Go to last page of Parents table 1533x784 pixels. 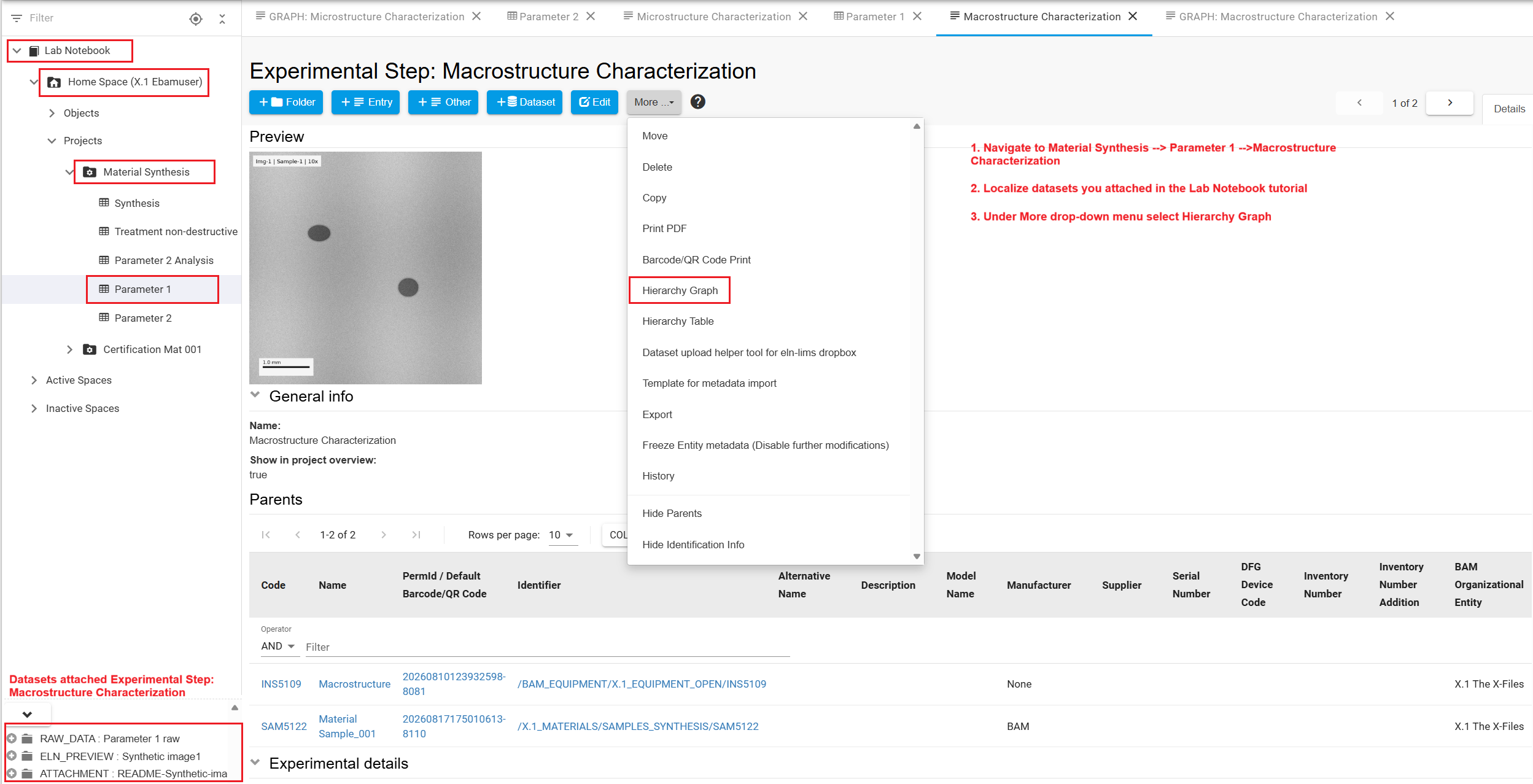pos(416,535)
